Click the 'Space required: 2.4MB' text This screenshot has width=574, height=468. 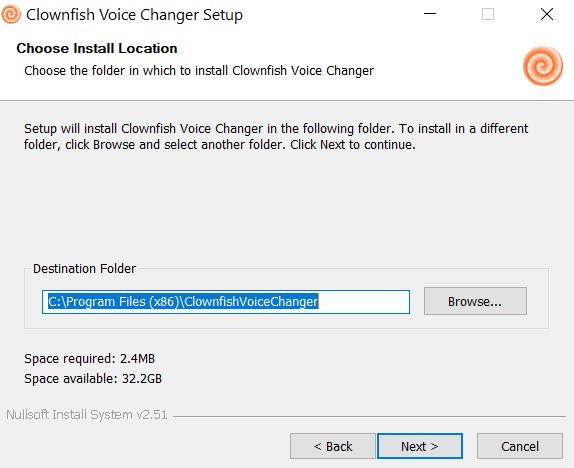pyautogui.click(x=90, y=359)
